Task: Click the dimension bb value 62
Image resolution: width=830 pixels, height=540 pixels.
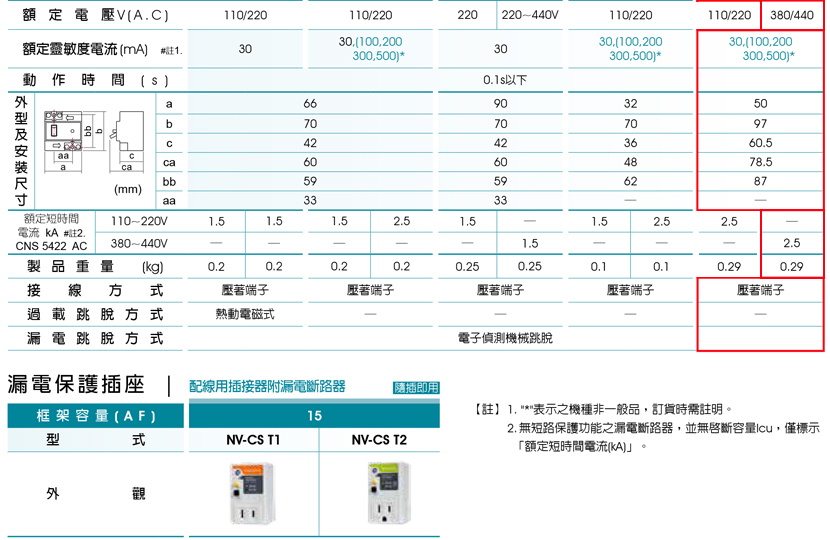Action: click(630, 181)
